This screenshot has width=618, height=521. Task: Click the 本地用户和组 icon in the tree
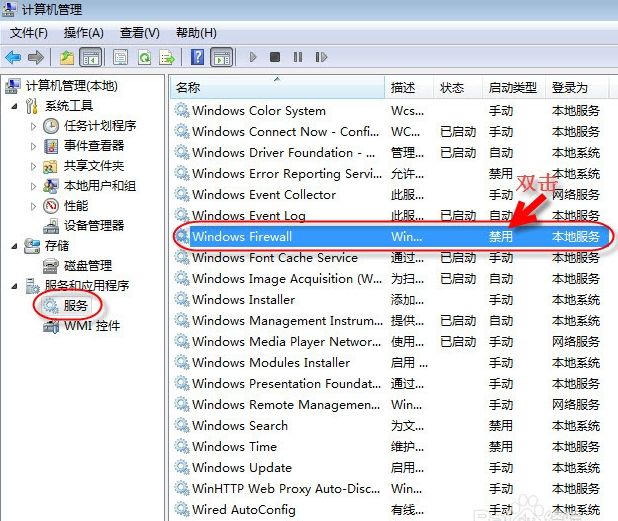(51, 186)
